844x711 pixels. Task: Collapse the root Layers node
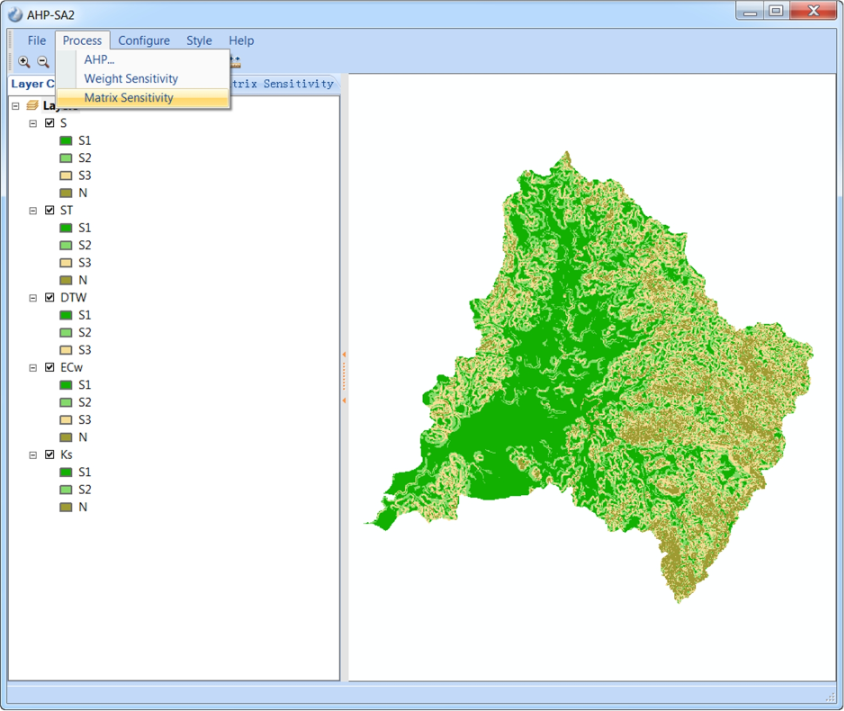coord(15,106)
